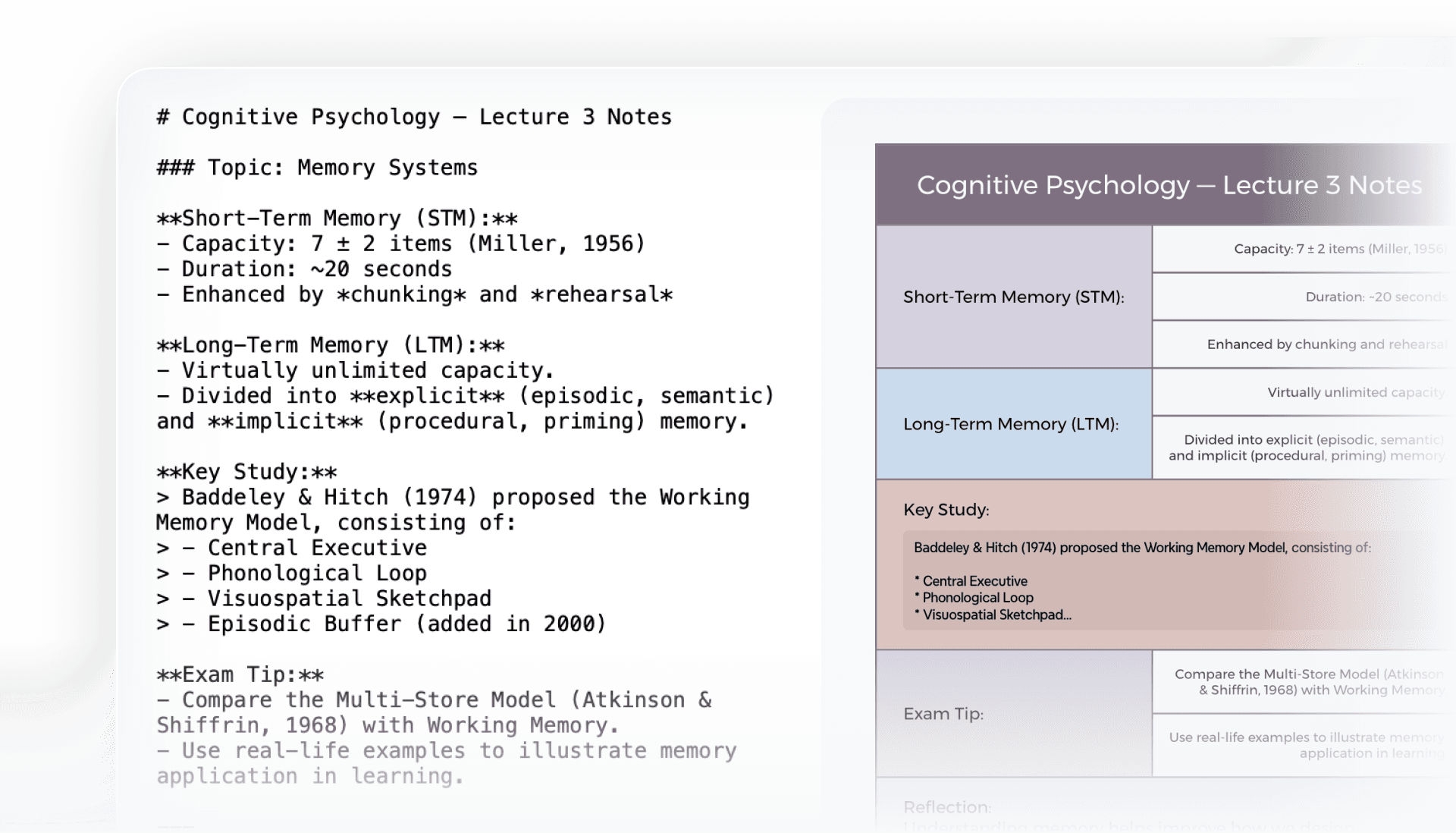This screenshot has width=1456, height=833.
Task: Click the '**Key Study:**' markdown line
Action: pyautogui.click(x=246, y=472)
